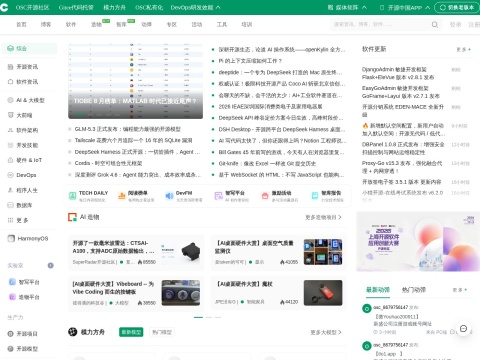This screenshot has height=360, width=480.
Task: Switch to the 最新动弹 tab
Action: (x=378, y=290)
